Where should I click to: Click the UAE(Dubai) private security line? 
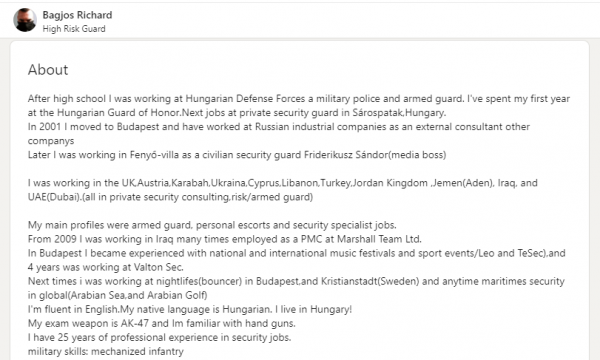(x=170, y=197)
